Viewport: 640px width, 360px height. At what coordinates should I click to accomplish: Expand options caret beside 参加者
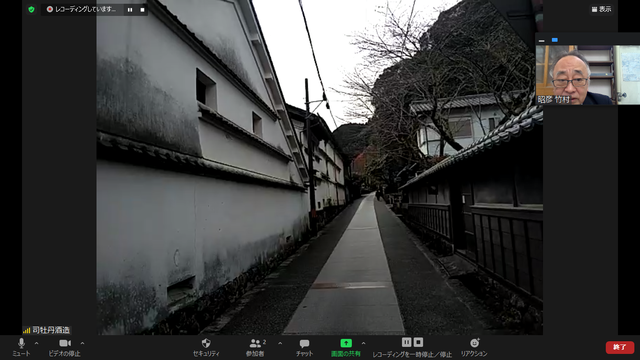[280, 343]
